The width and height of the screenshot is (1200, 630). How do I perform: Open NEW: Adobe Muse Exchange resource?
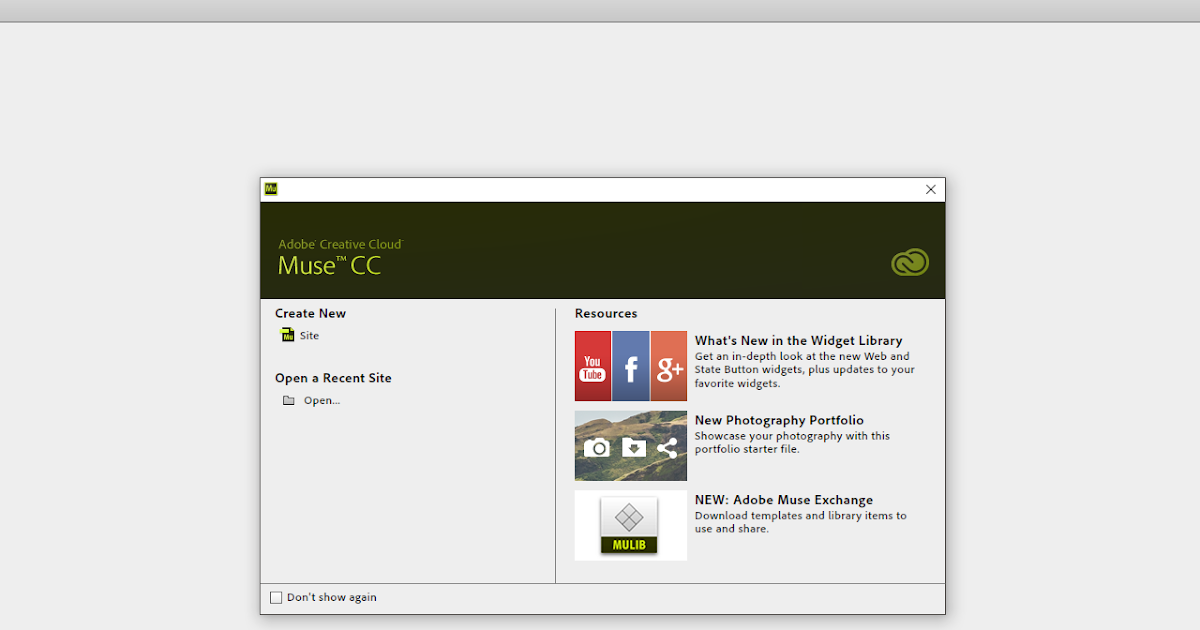[784, 500]
